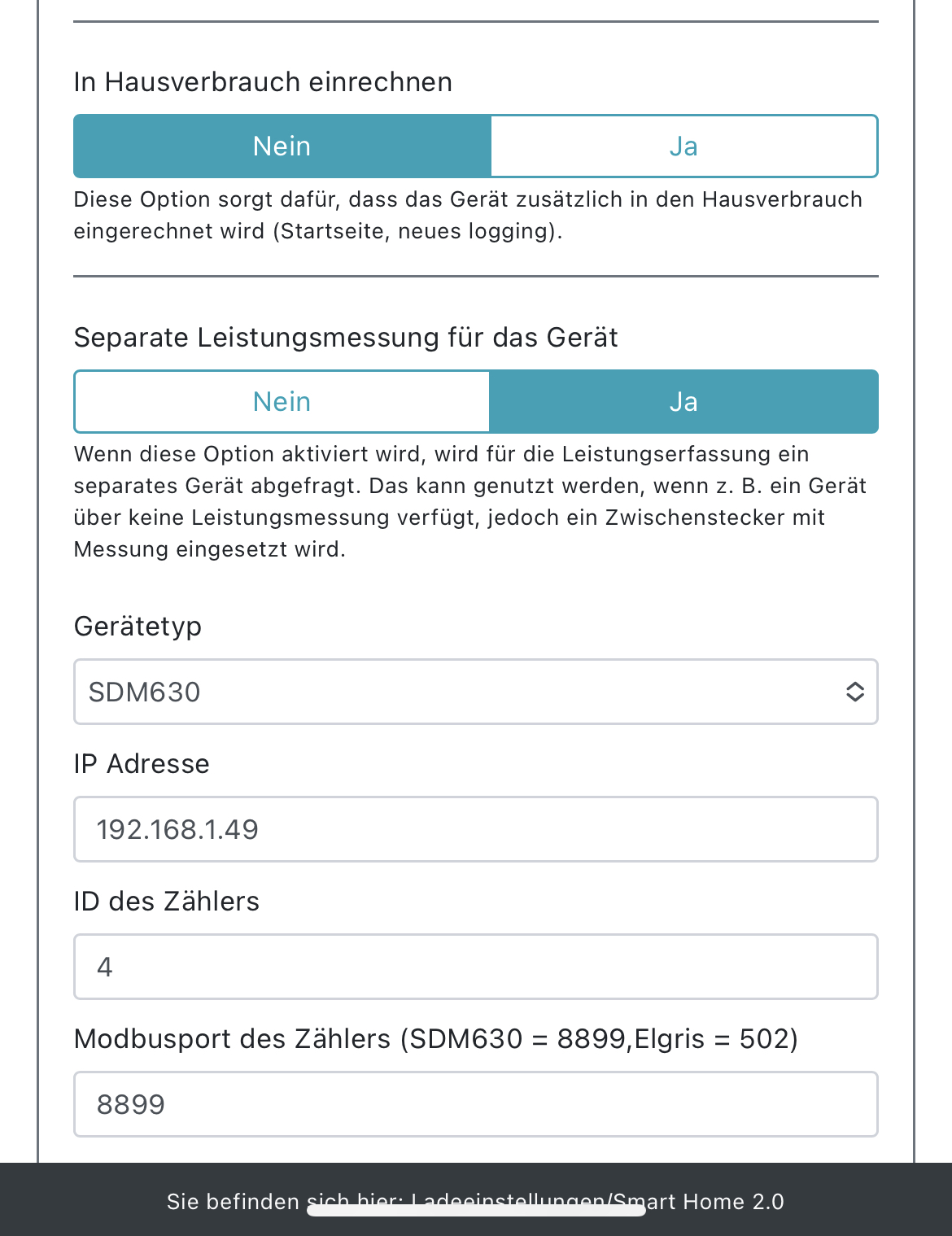Focus the IP Adresse field 192.168.1.49
This screenshot has height=1236, width=952.
click(475, 829)
